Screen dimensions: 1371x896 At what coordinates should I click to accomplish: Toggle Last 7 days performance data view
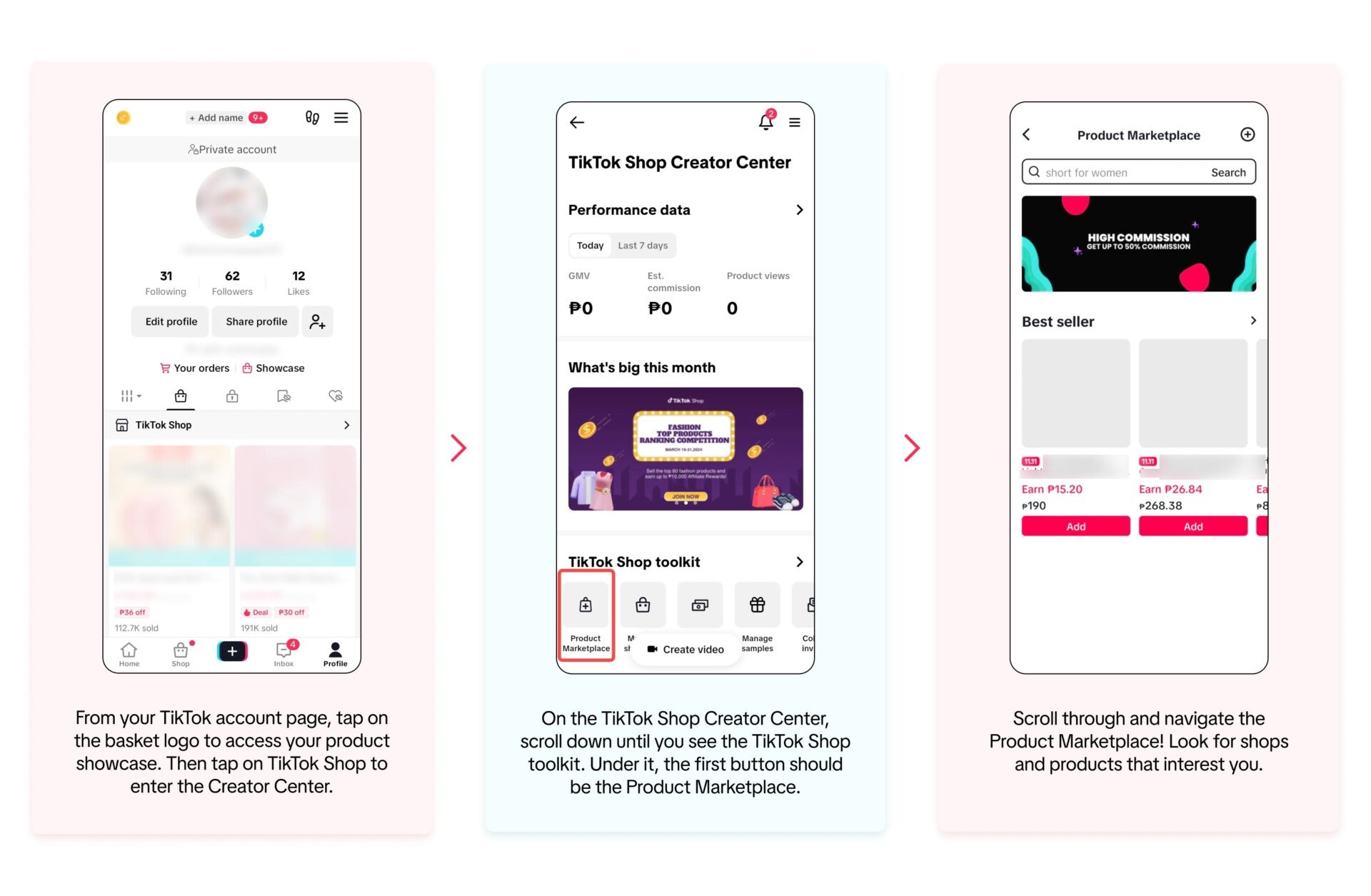[x=642, y=244]
